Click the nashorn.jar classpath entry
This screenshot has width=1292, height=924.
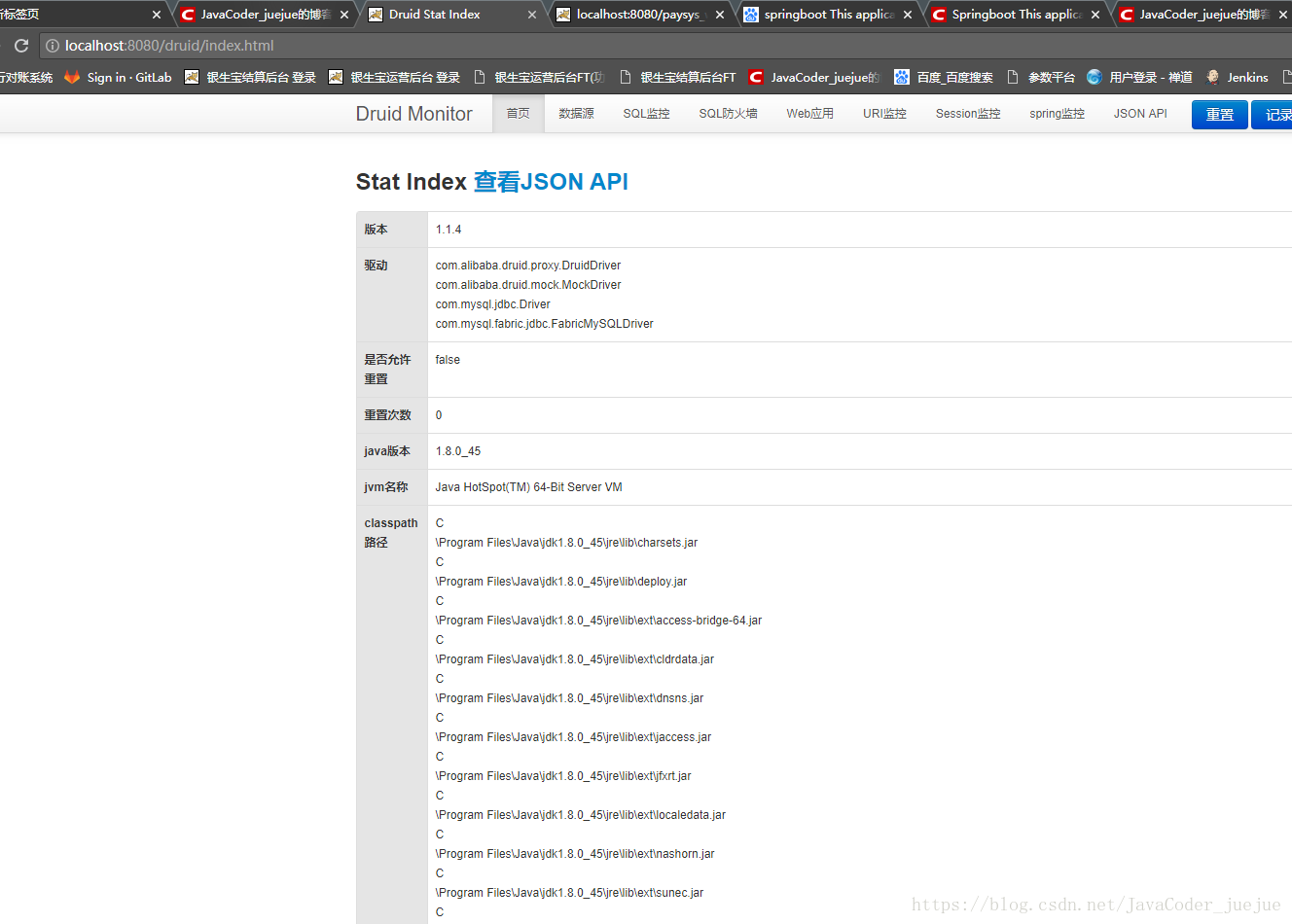pos(575,854)
